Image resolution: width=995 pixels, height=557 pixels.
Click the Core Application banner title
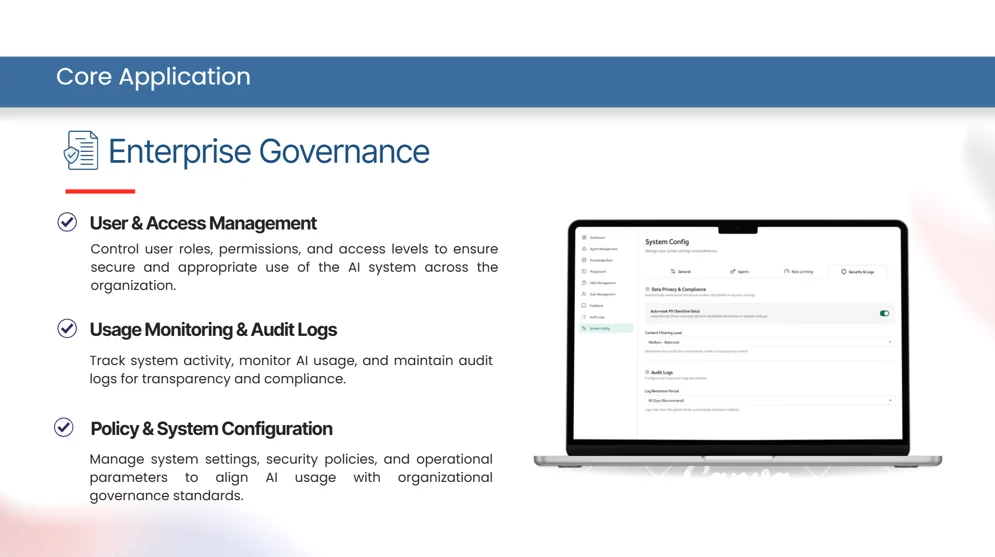(153, 77)
